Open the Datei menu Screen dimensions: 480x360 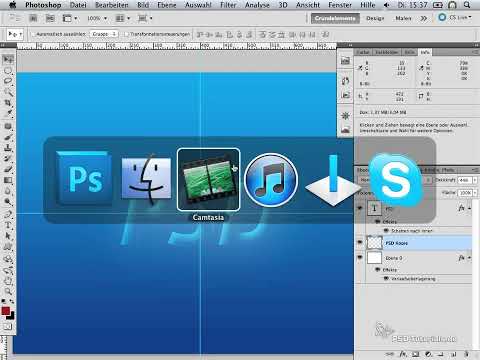pos(78,5)
